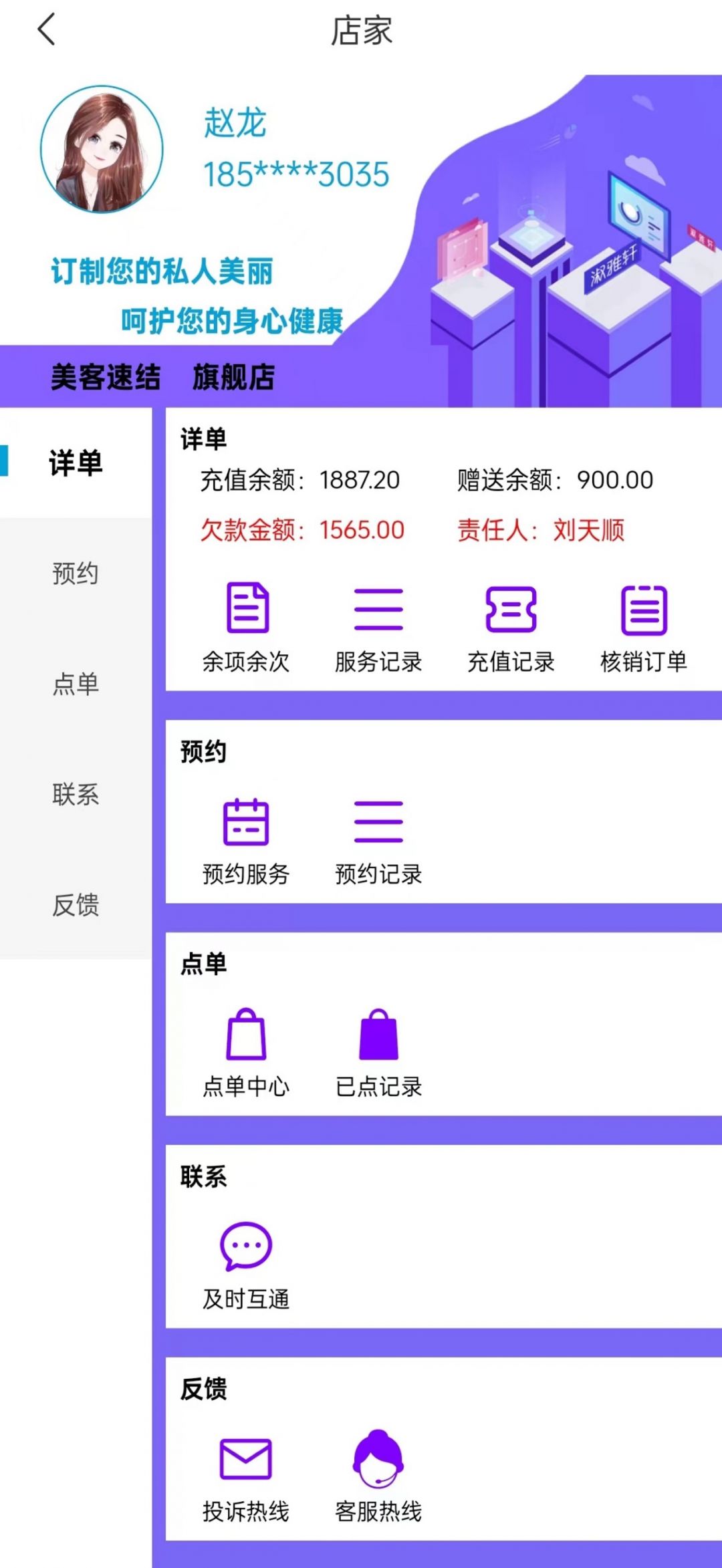The image size is (722, 1568).
Task: Go to 联系 sidebar tab
Action: [x=76, y=795]
